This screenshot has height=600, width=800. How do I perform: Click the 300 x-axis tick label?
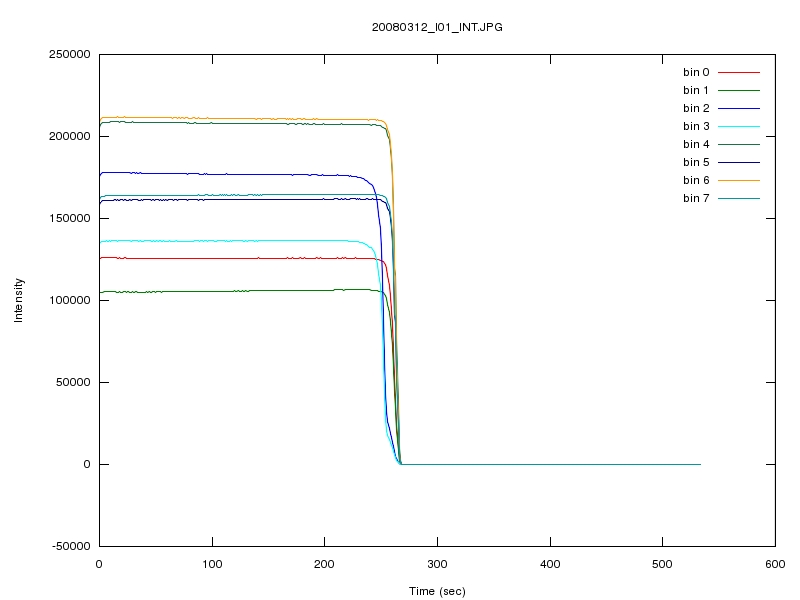[x=437, y=564]
